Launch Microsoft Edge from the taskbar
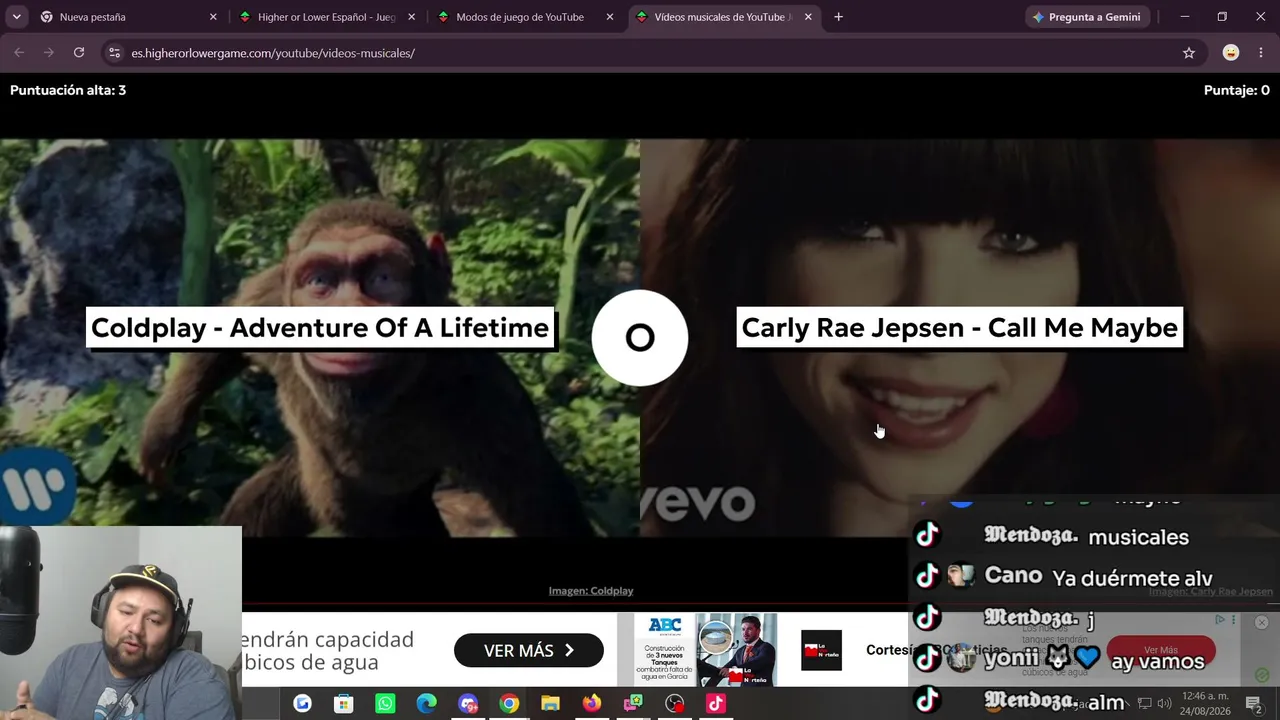 tap(426, 704)
